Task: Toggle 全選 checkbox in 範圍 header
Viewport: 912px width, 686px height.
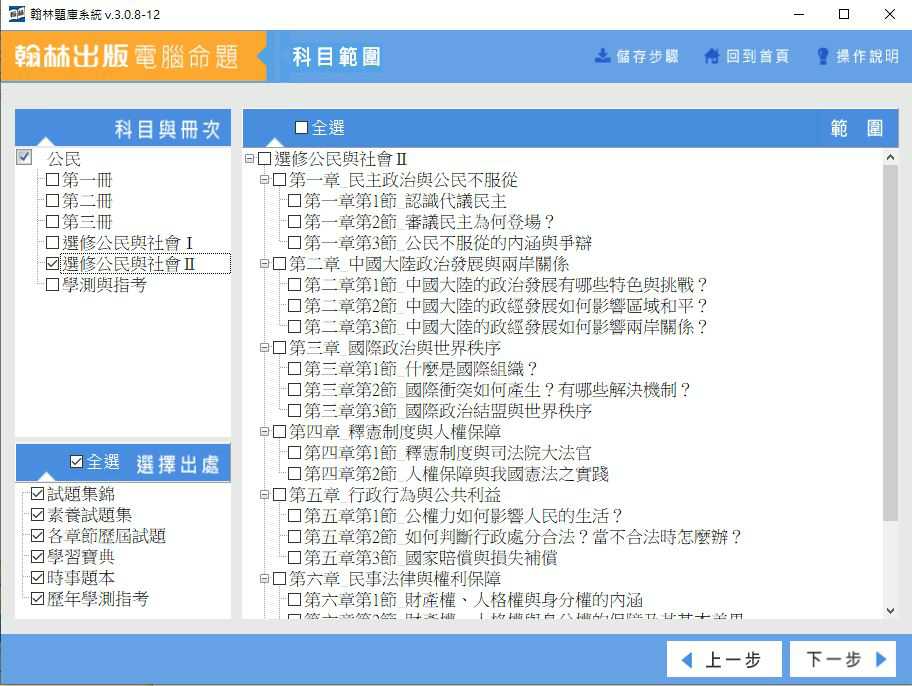Action: click(x=301, y=127)
